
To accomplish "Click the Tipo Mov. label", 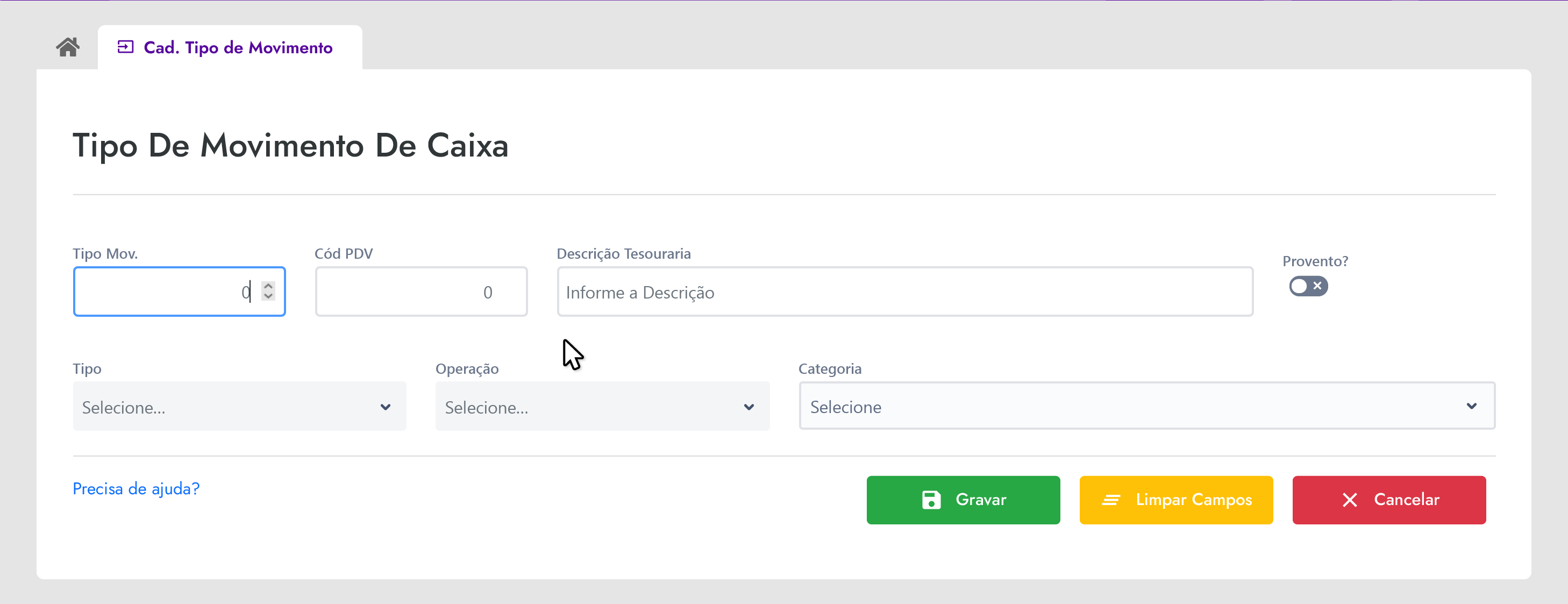I will pyautogui.click(x=105, y=253).
